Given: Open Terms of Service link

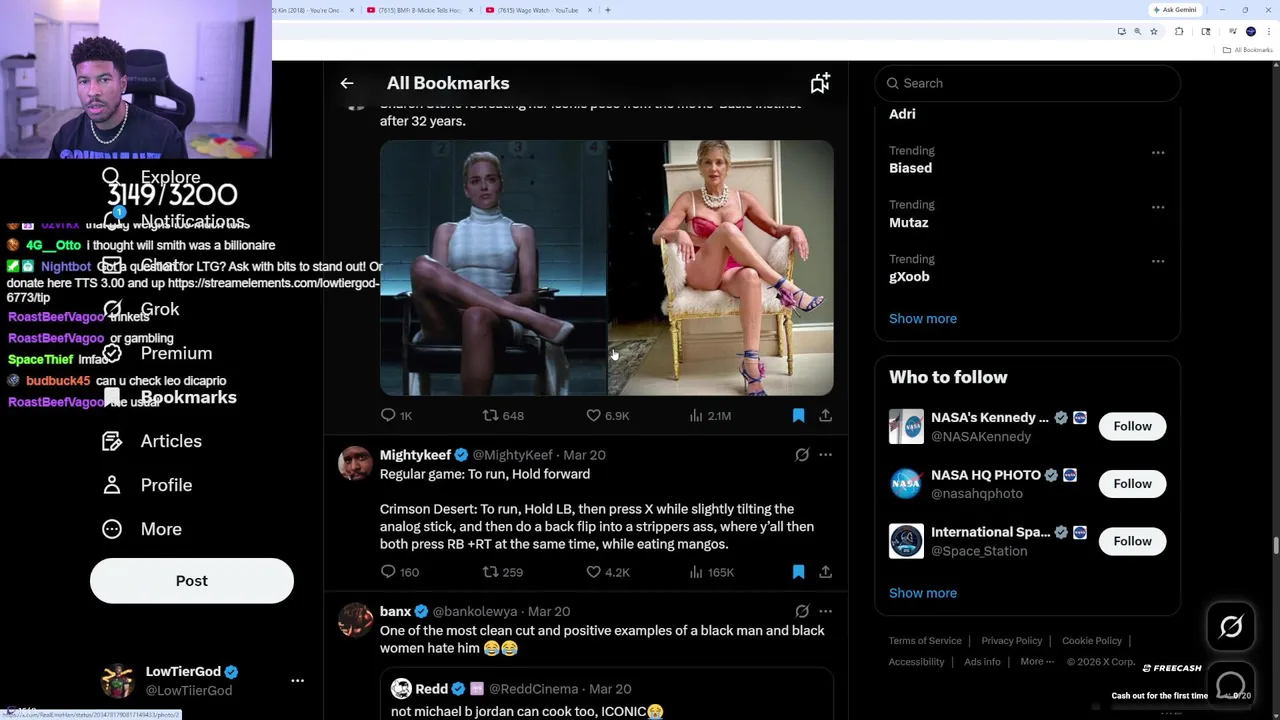Looking at the screenshot, I should (x=925, y=641).
